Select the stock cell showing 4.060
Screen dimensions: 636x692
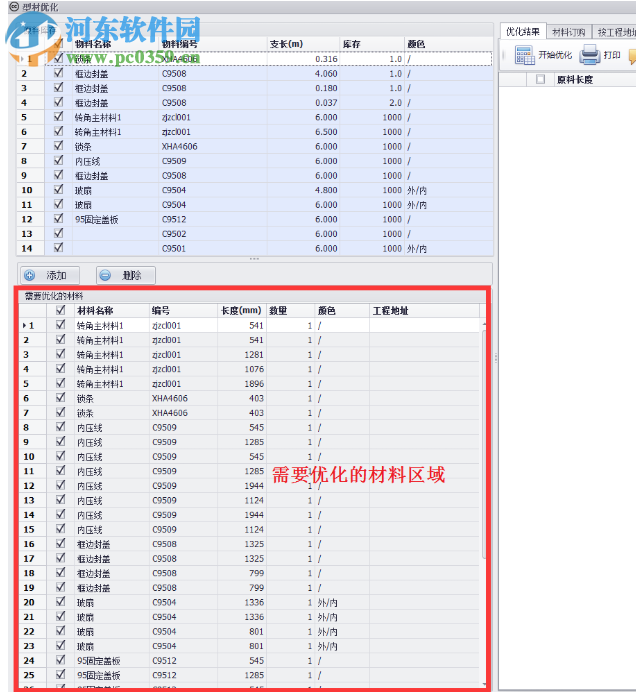303,74
